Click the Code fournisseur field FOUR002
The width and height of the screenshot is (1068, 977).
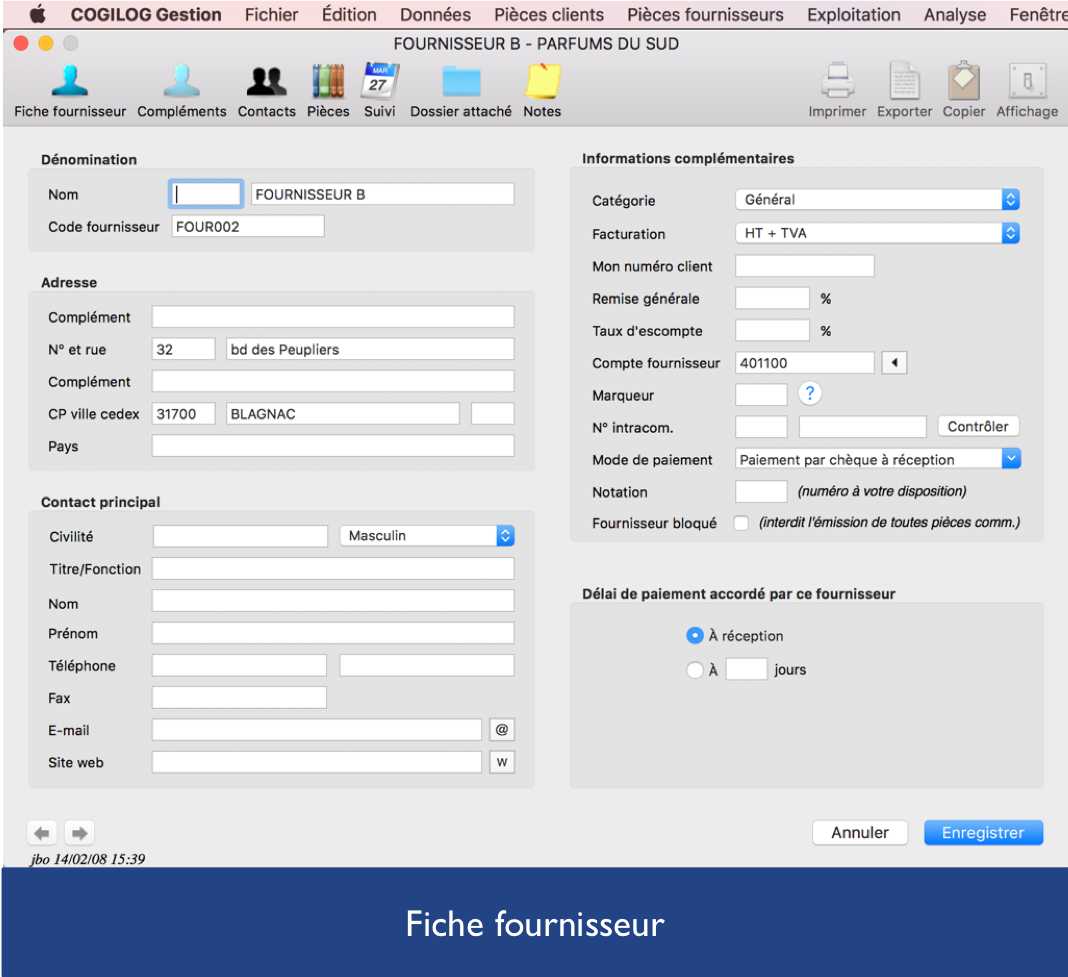pyautogui.click(x=248, y=226)
